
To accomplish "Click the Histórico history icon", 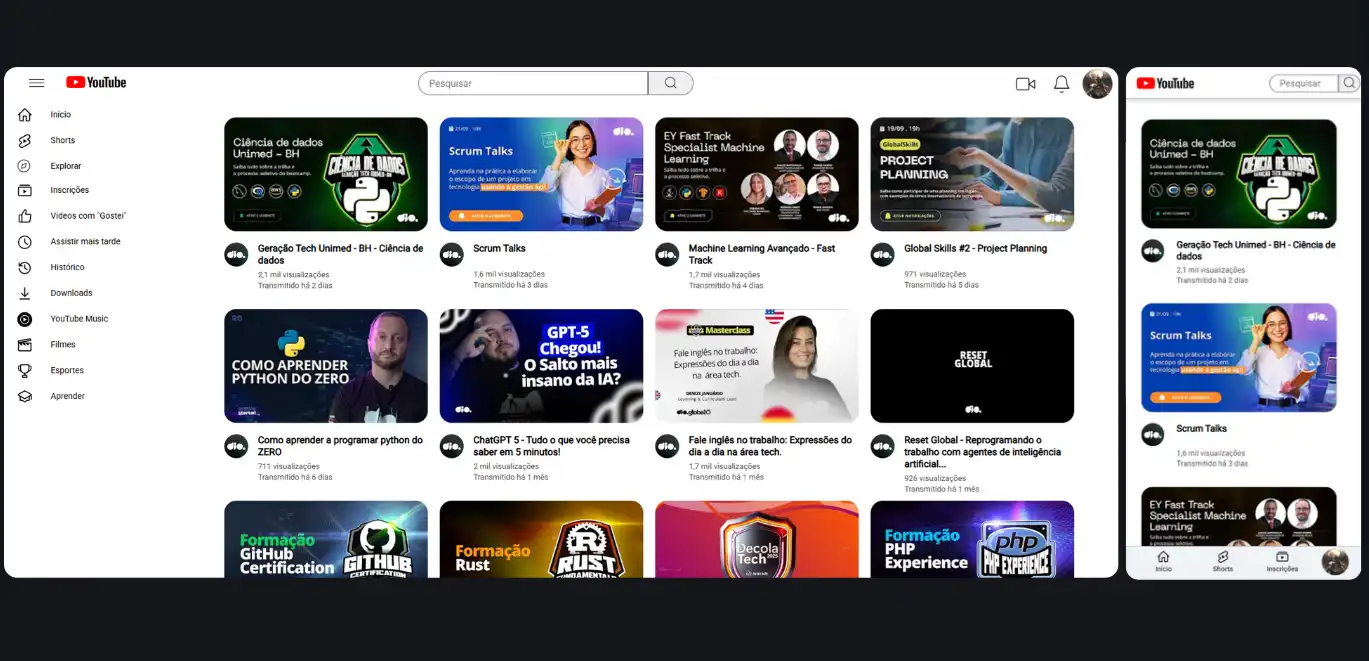I will pyautogui.click(x=25, y=267).
